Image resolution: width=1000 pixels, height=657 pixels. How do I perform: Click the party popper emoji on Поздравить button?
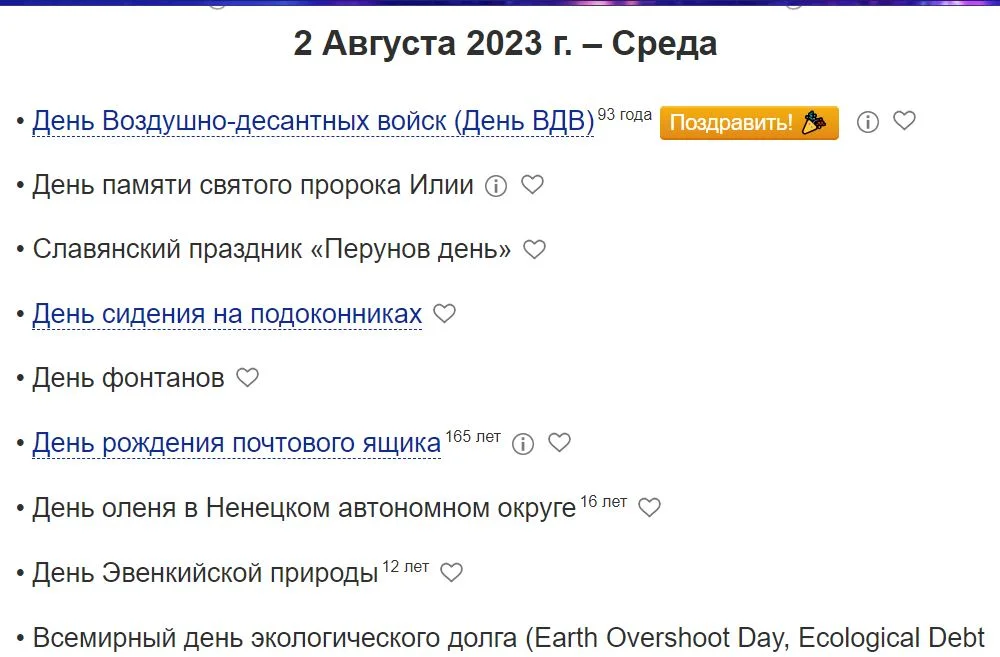pos(812,122)
